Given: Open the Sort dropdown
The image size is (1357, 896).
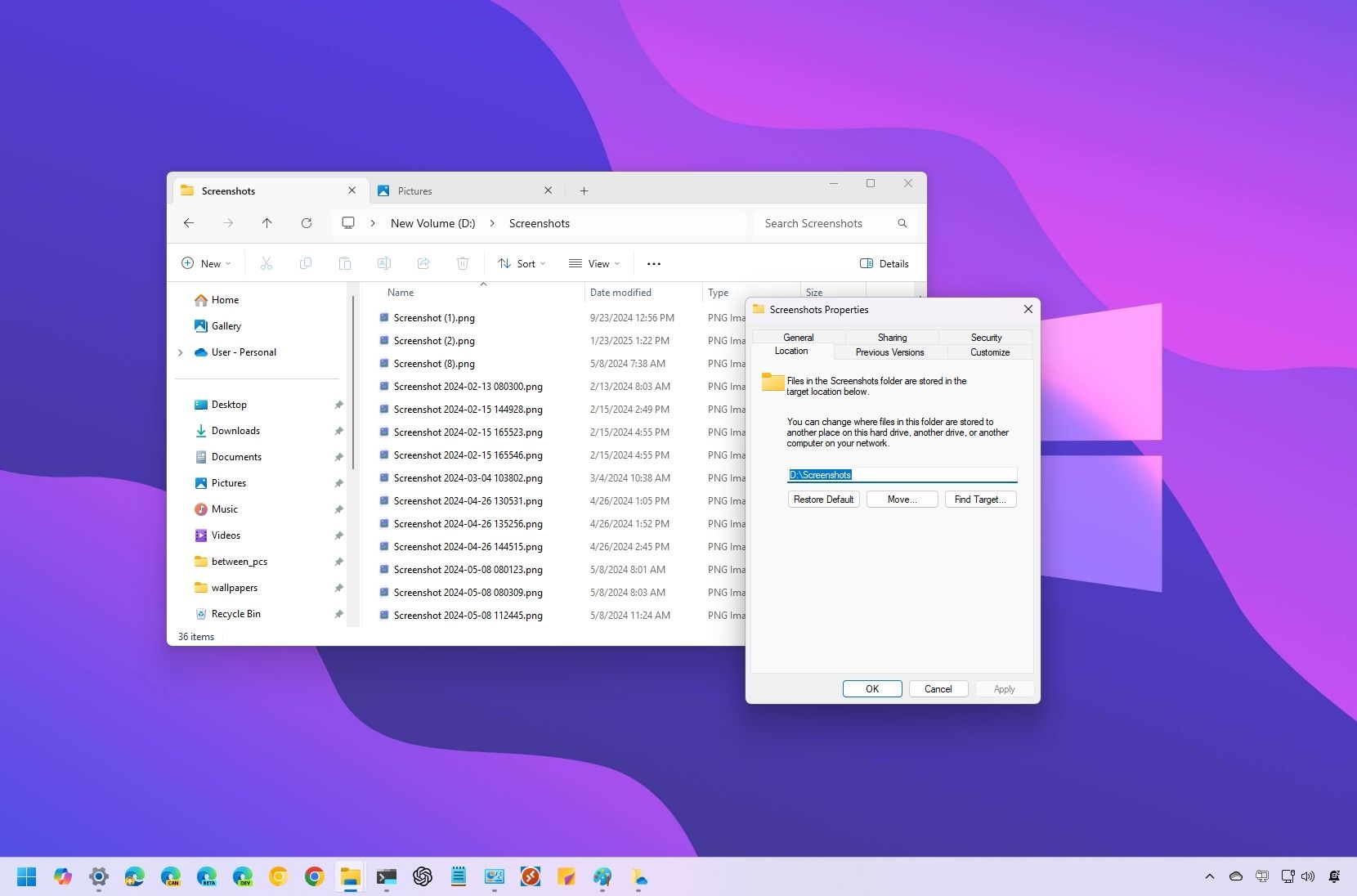Looking at the screenshot, I should (522, 263).
